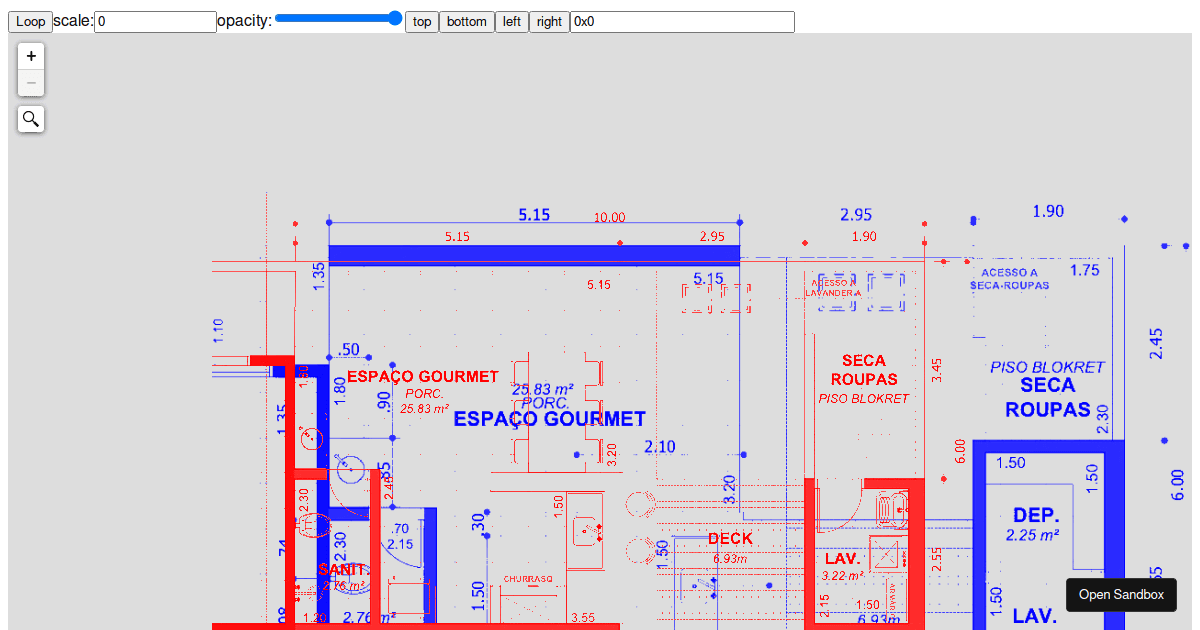Zoom in using the plus icon
1200x630 pixels.
30,55
